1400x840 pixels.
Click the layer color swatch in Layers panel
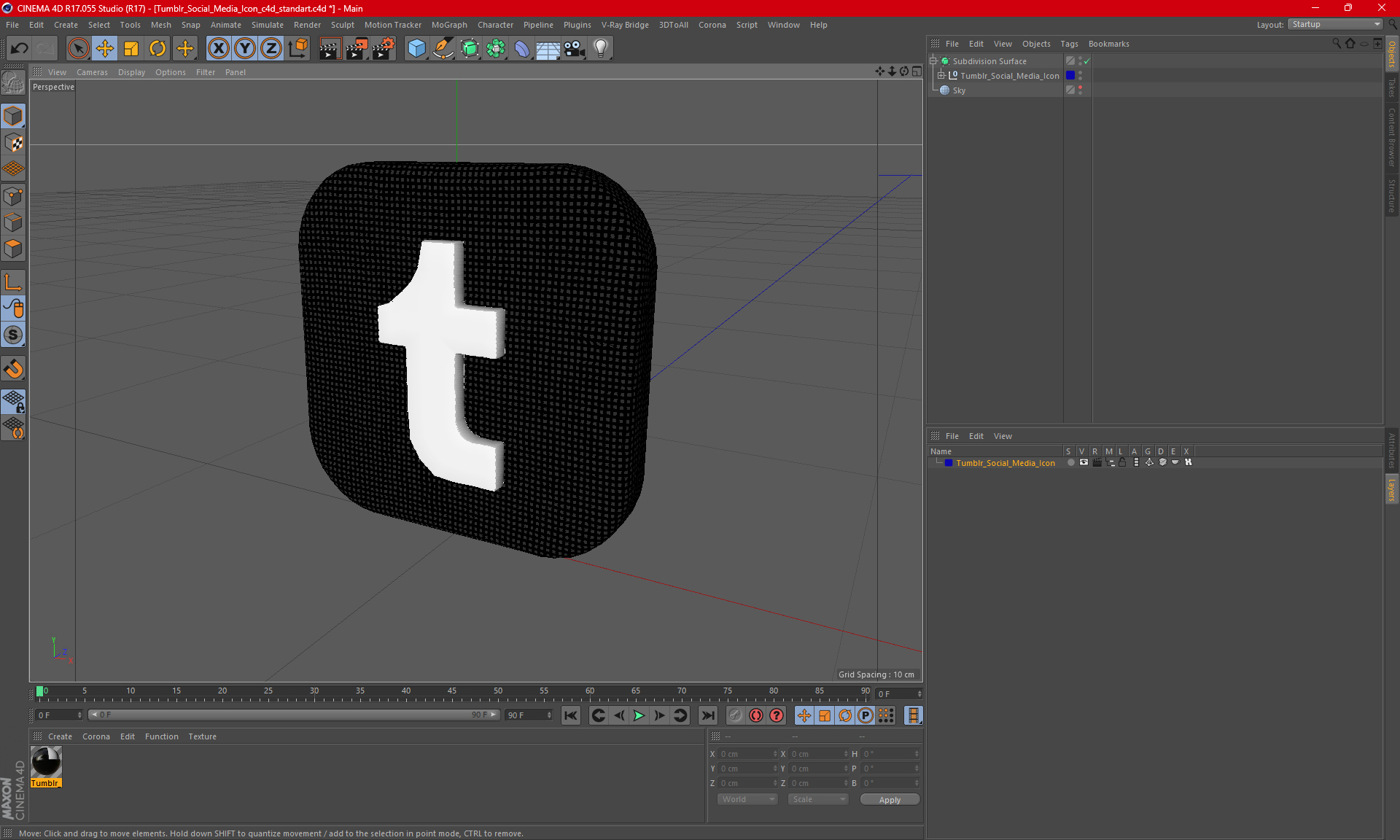click(x=948, y=463)
